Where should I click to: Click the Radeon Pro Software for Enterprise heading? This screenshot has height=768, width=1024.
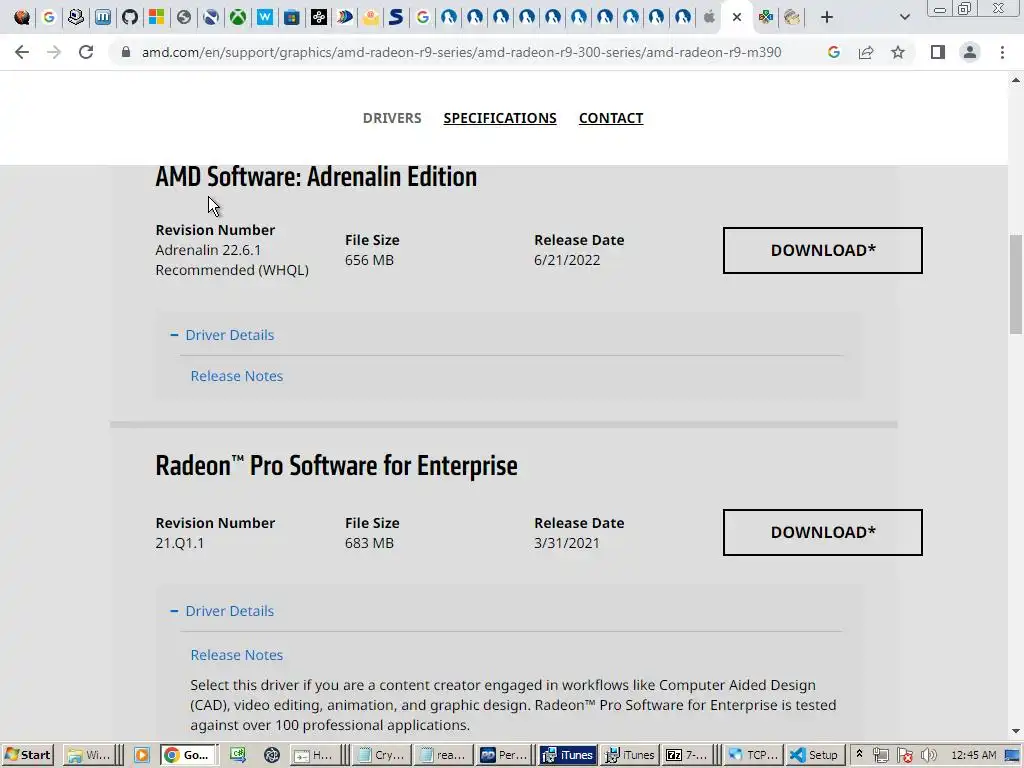pos(336,466)
